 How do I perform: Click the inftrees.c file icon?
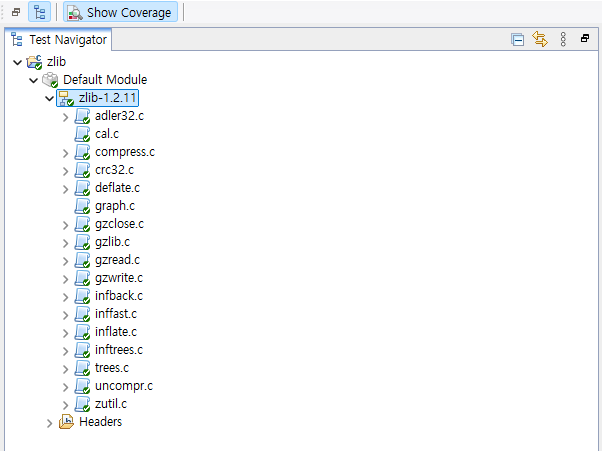tap(83, 351)
